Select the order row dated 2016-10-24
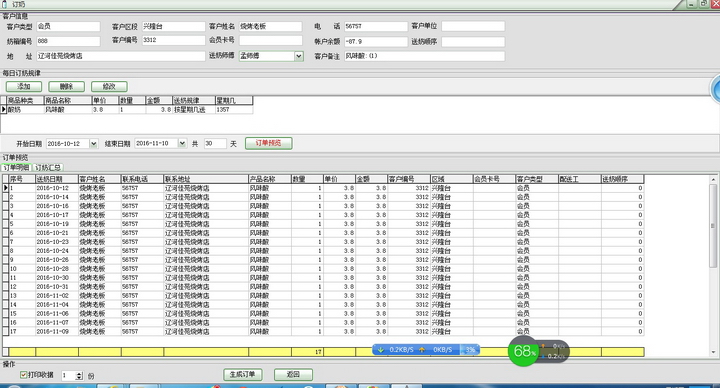This screenshot has width=720, height=388. 323,251
